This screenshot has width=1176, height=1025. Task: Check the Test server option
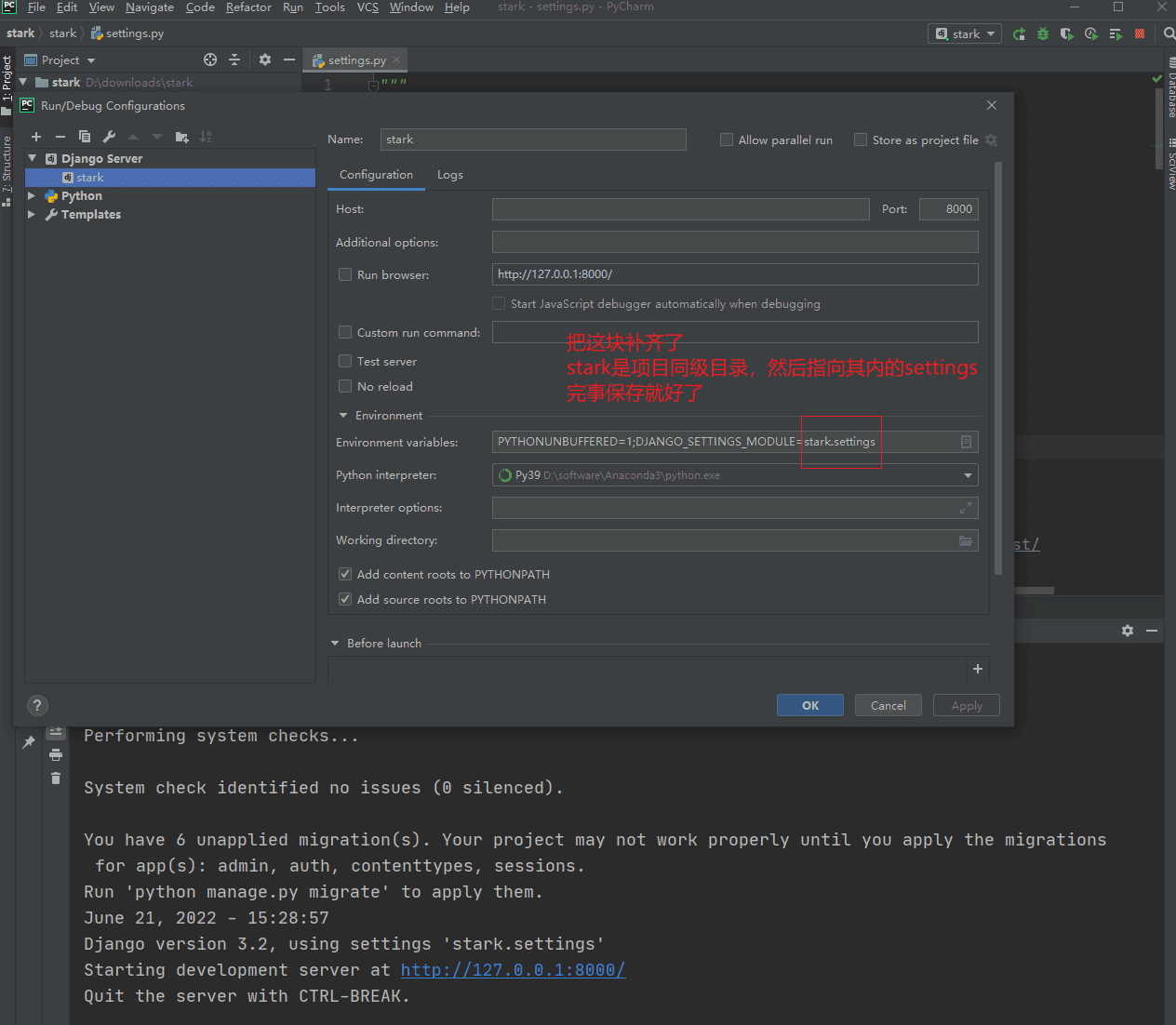[345, 361]
